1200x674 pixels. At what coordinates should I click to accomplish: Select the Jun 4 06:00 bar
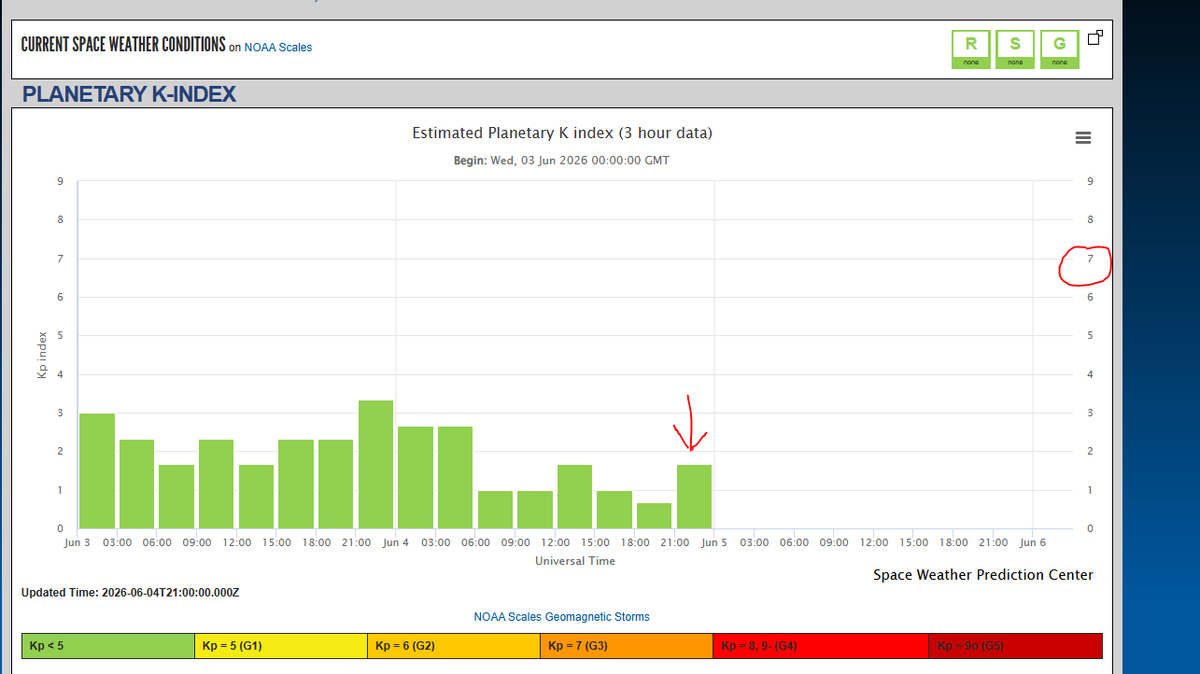pos(495,509)
